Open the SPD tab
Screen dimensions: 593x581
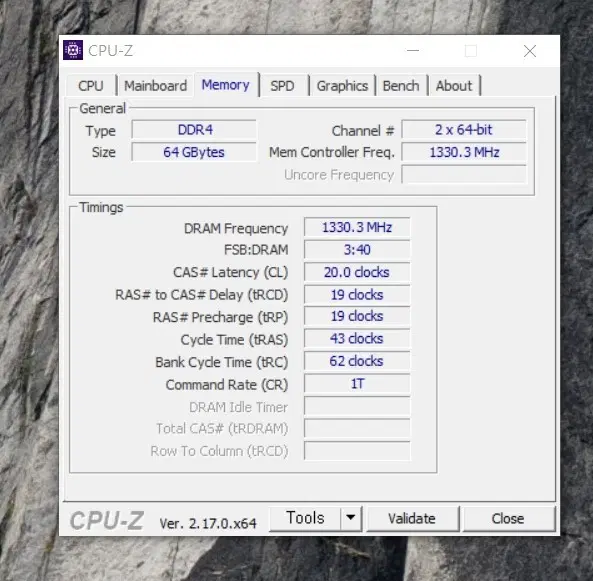(283, 86)
